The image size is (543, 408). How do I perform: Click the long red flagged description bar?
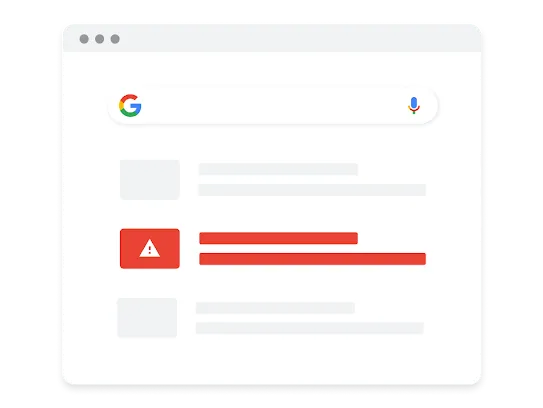[312, 259]
